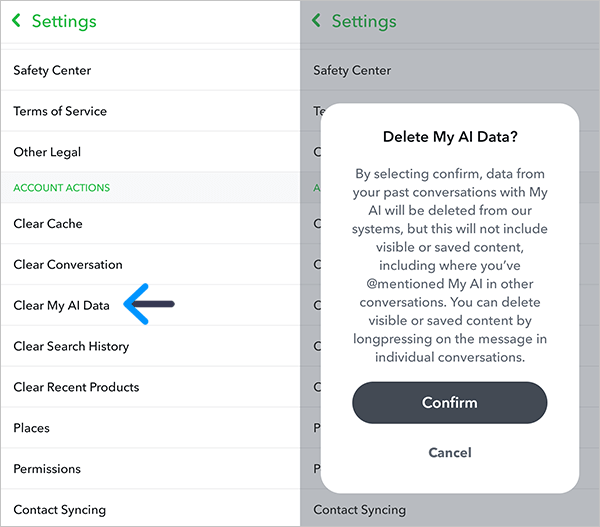Choose Clear Recent Products
Screen dimensions: 600x527
[76, 387]
